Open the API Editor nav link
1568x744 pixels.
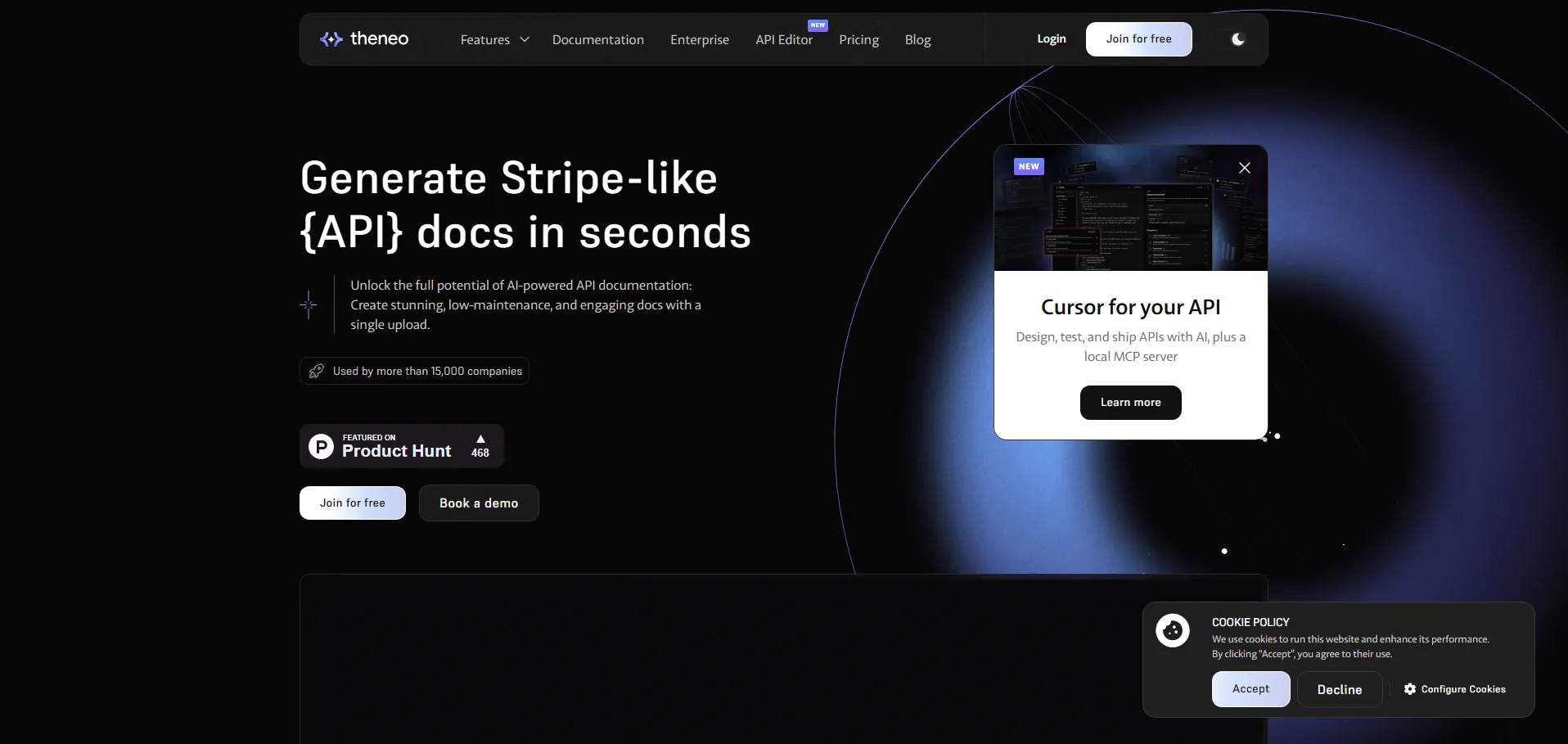click(783, 39)
